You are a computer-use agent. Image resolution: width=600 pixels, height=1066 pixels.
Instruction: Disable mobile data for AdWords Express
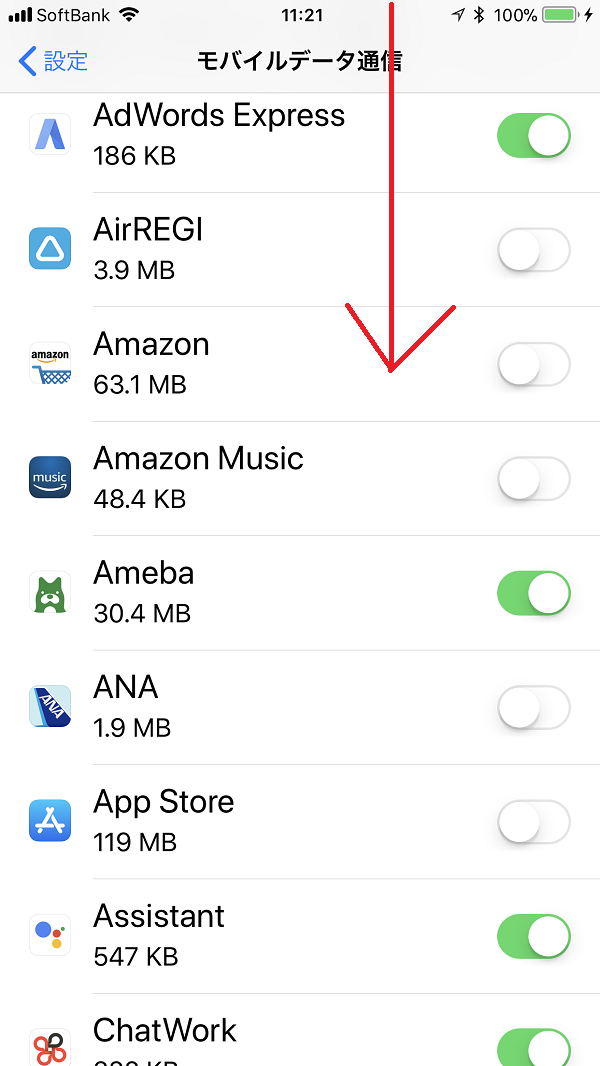[x=533, y=135]
